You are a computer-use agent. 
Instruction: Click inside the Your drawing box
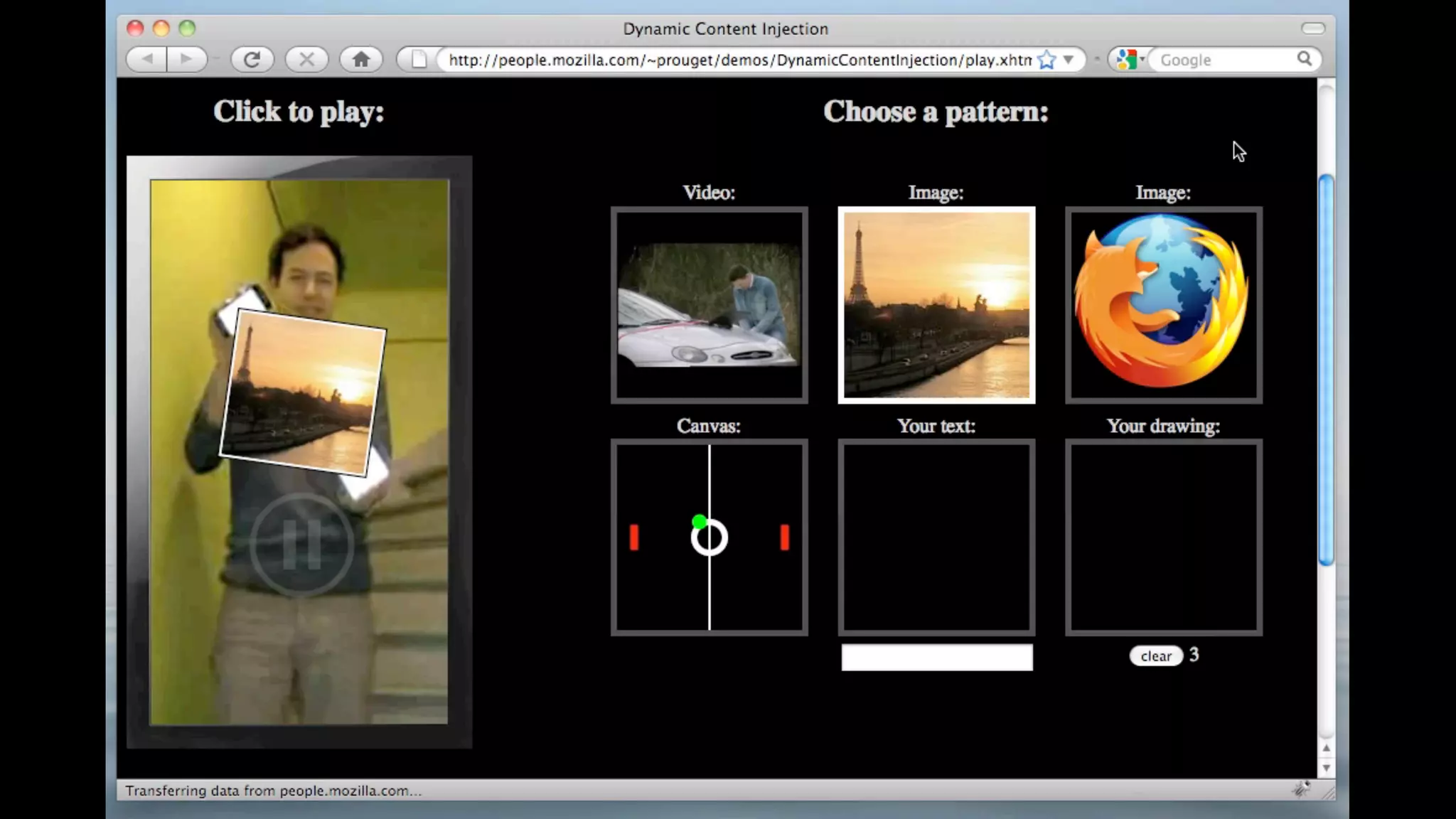(x=1164, y=537)
